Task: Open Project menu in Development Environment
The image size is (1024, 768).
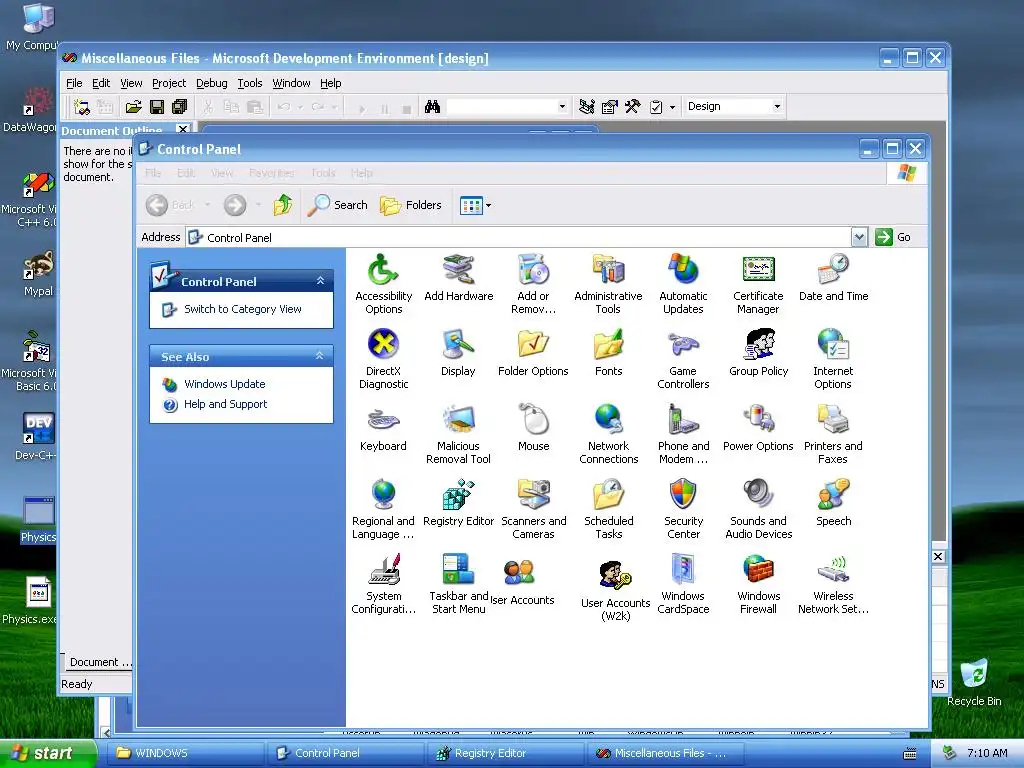Action: [x=168, y=83]
